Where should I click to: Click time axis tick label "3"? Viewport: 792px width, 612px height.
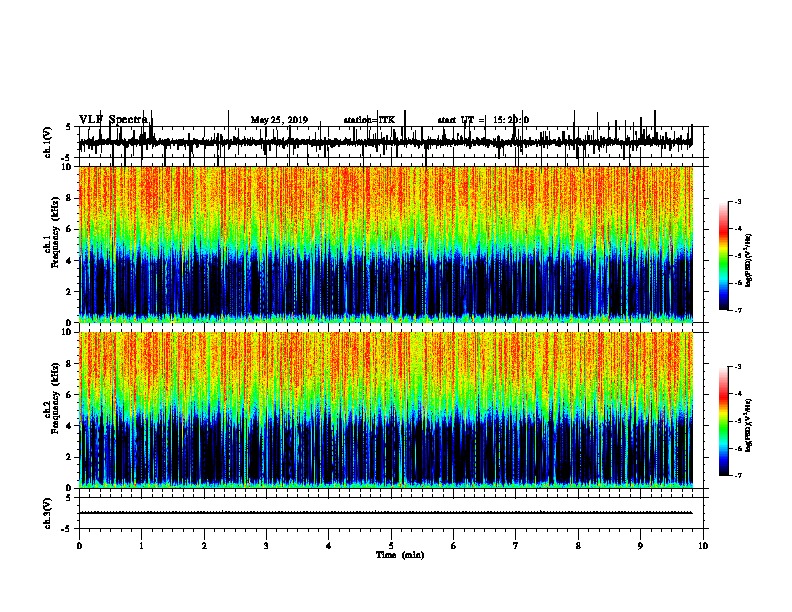pos(266,546)
